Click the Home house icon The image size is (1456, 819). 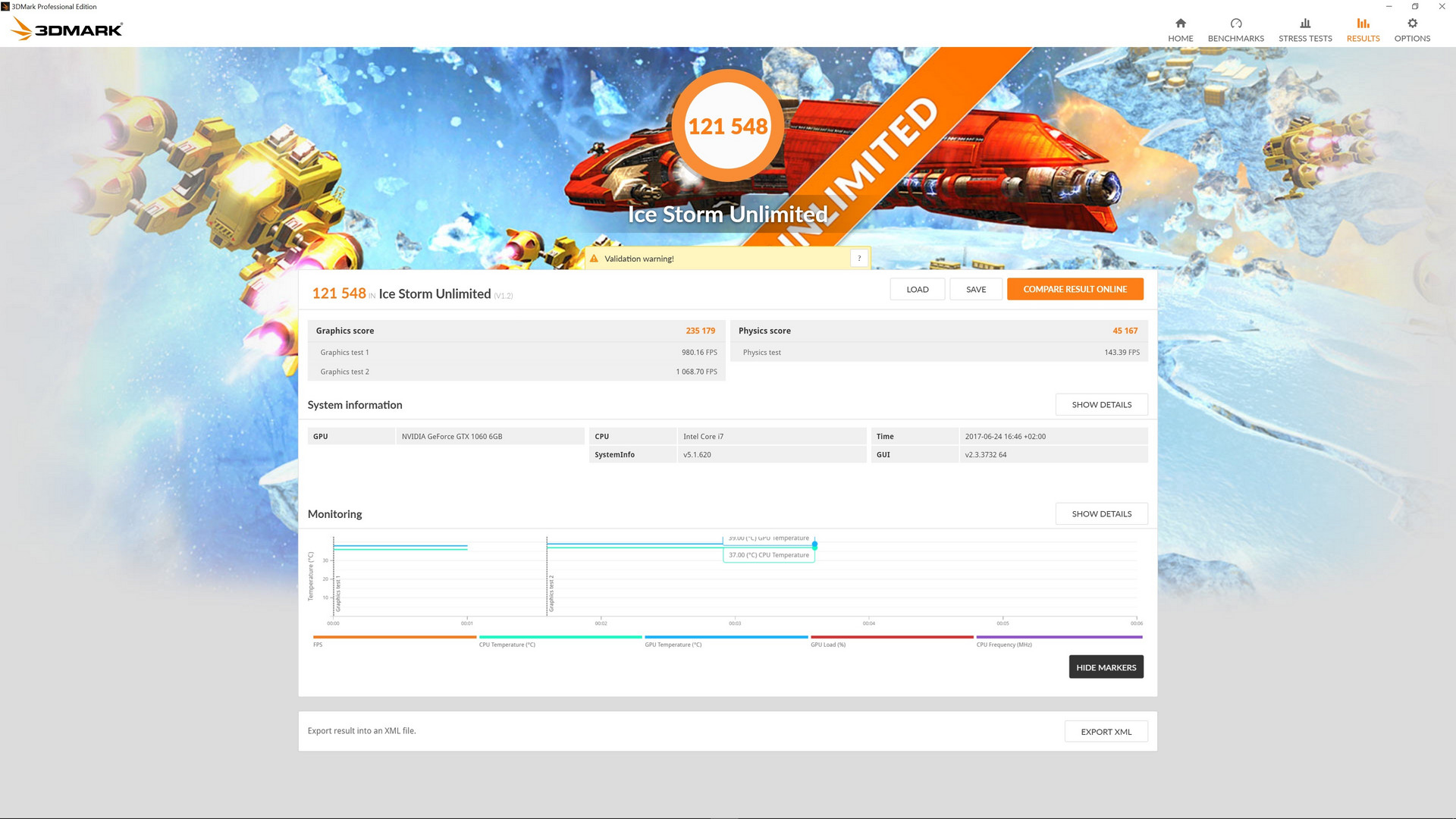pyautogui.click(x=1180, y=24)
